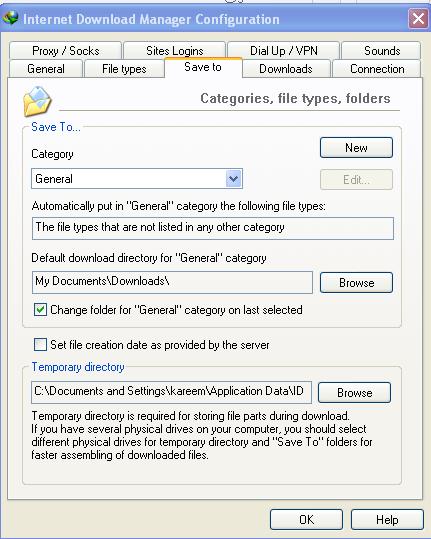
Task: Click the Temporary directory path field
Action: coord(171,392)
